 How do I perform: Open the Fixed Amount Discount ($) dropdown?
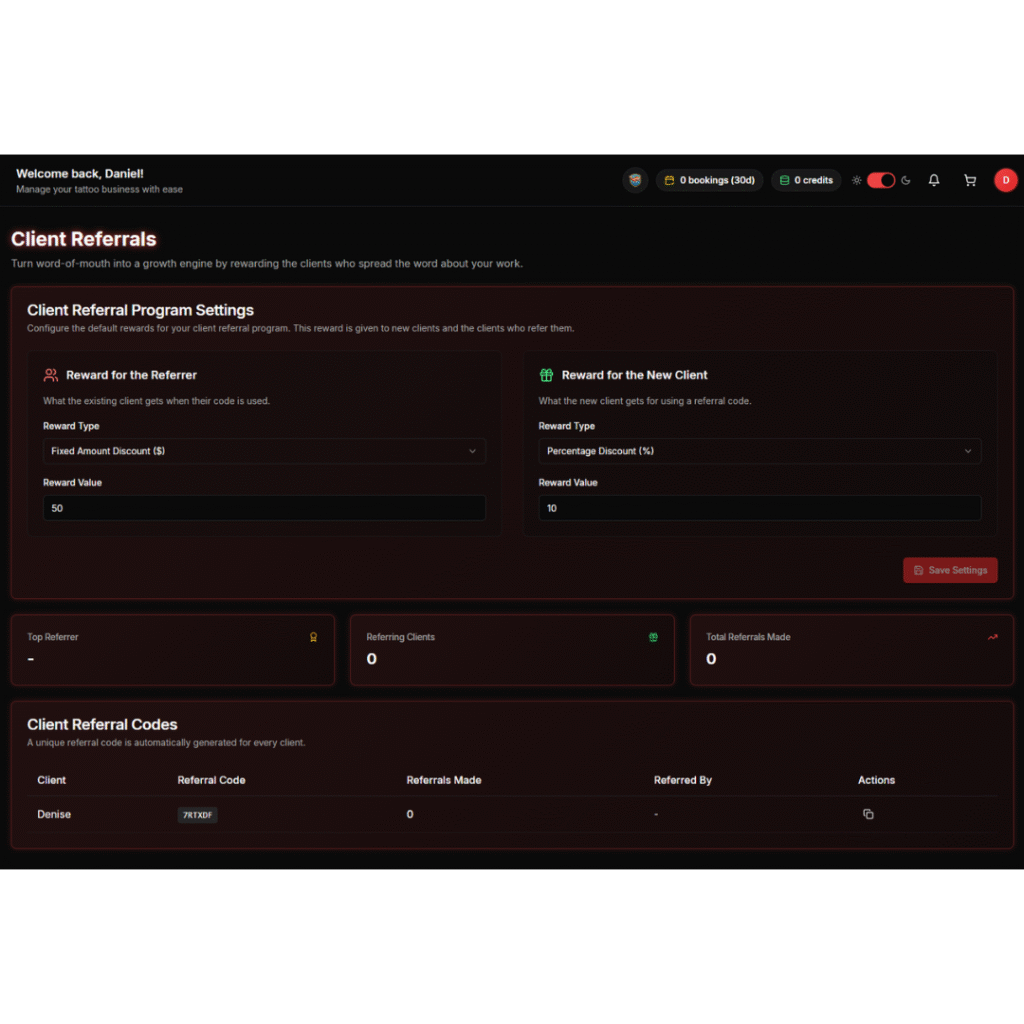[x=264, y=451]
